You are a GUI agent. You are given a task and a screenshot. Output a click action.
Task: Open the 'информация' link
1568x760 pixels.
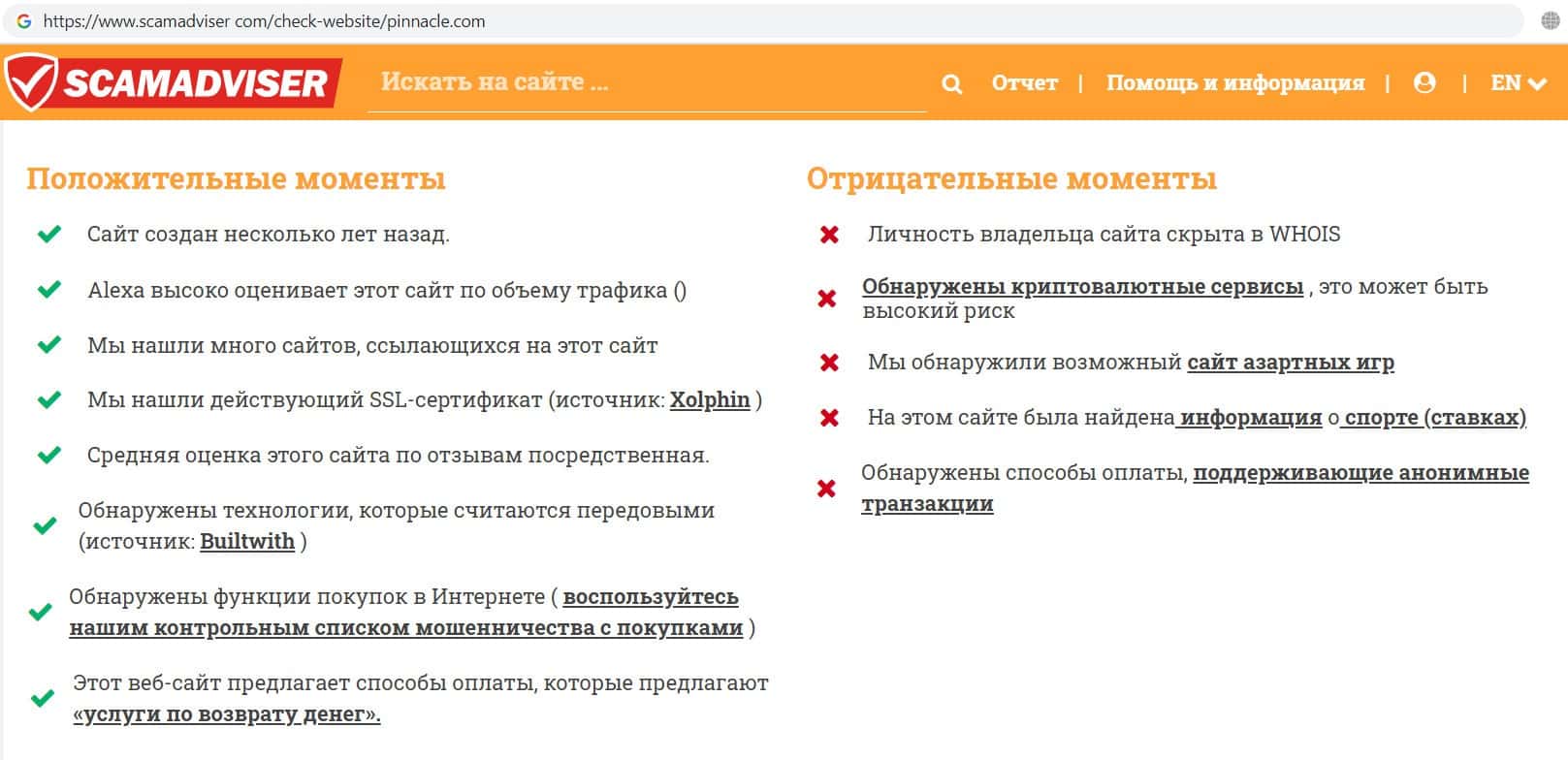[1251, 418]
